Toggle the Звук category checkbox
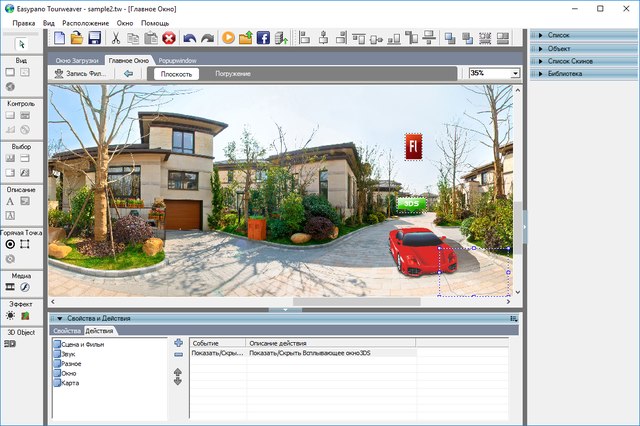This screenshot has width=640, height=426. pos(57,354)
